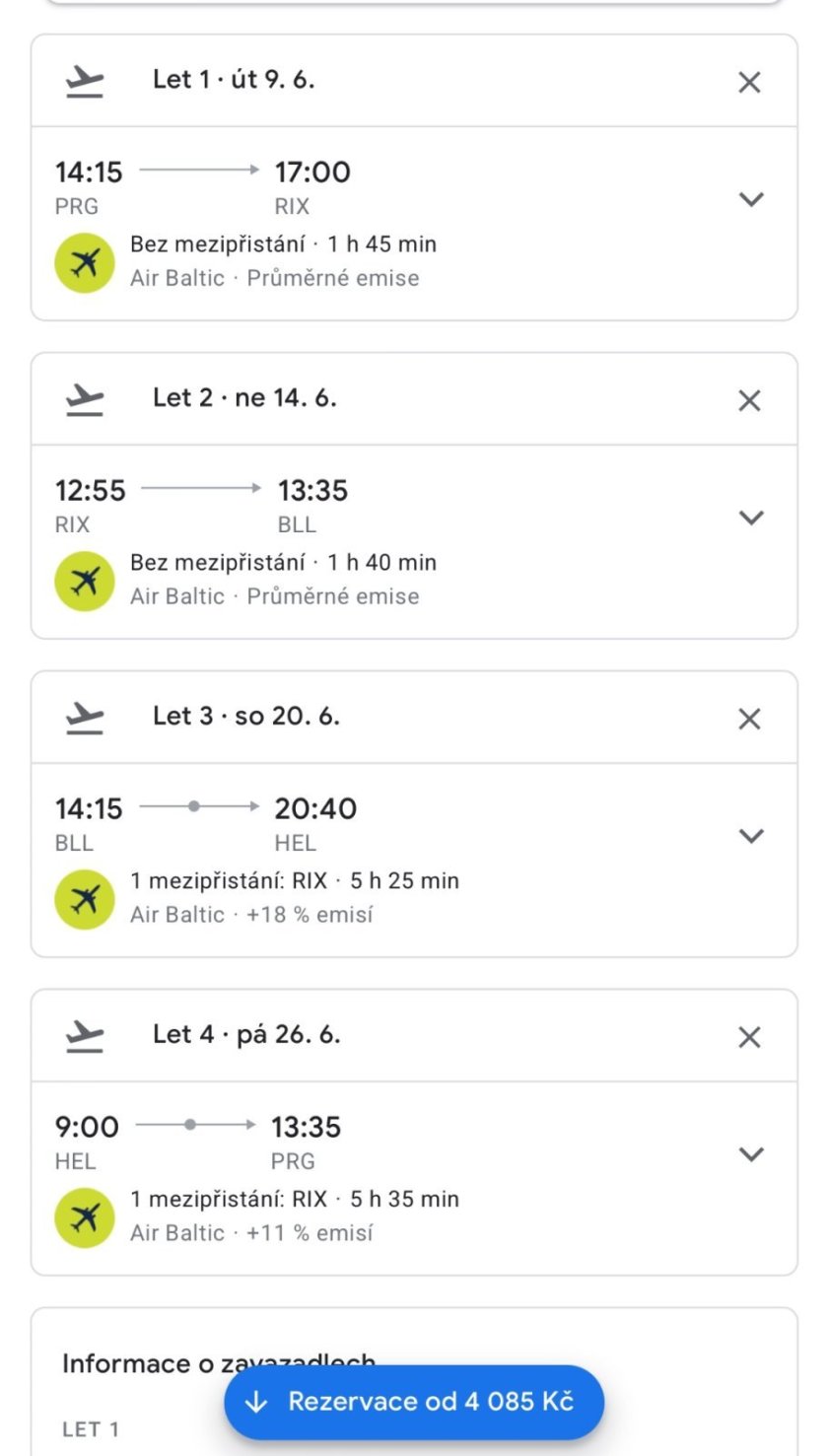Click the takeoff icon beside Let 4

85,1037
